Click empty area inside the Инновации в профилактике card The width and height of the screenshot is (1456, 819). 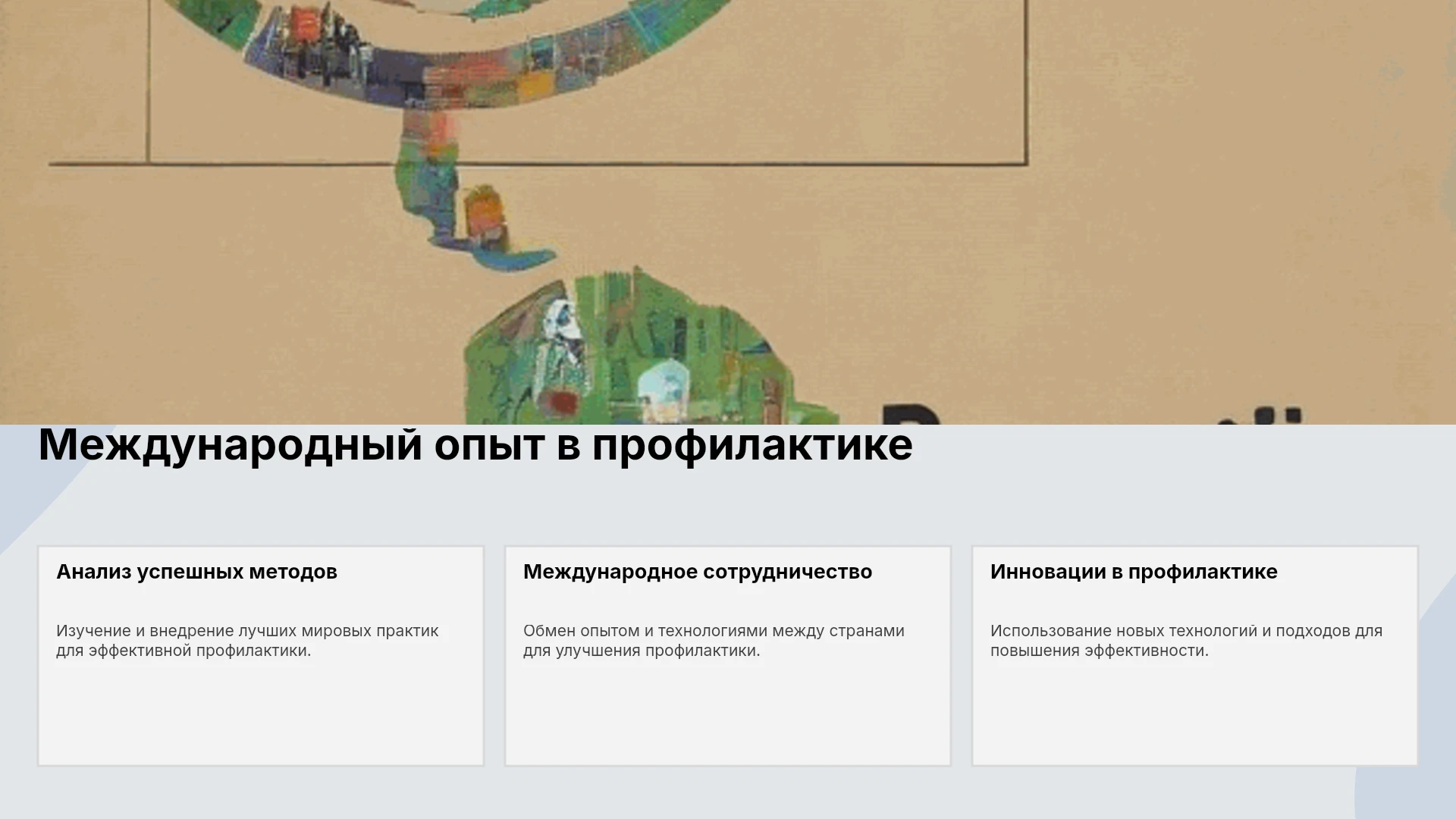coord(1195,713)
